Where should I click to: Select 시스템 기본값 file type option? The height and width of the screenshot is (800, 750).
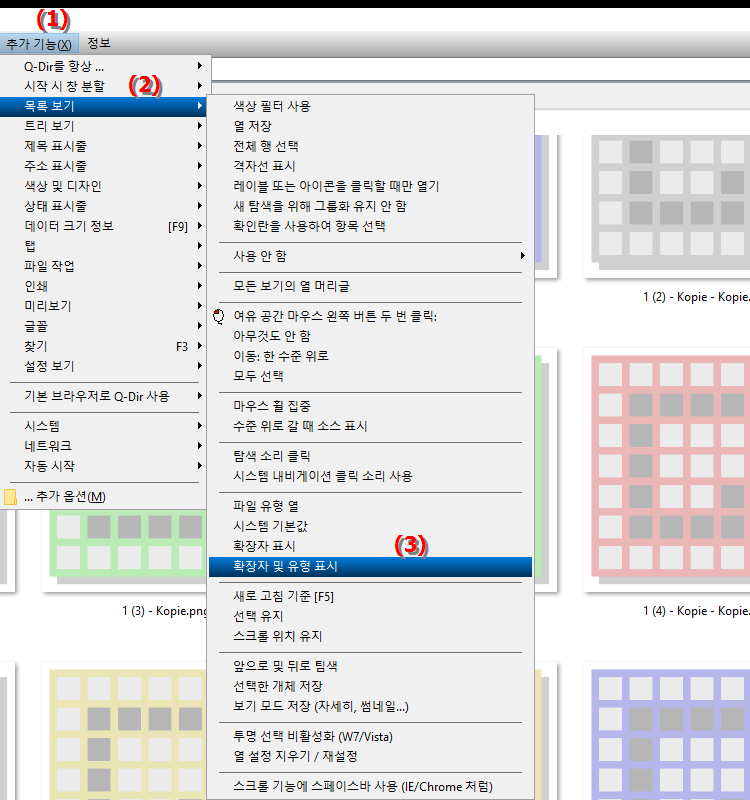tap(370, 526)
